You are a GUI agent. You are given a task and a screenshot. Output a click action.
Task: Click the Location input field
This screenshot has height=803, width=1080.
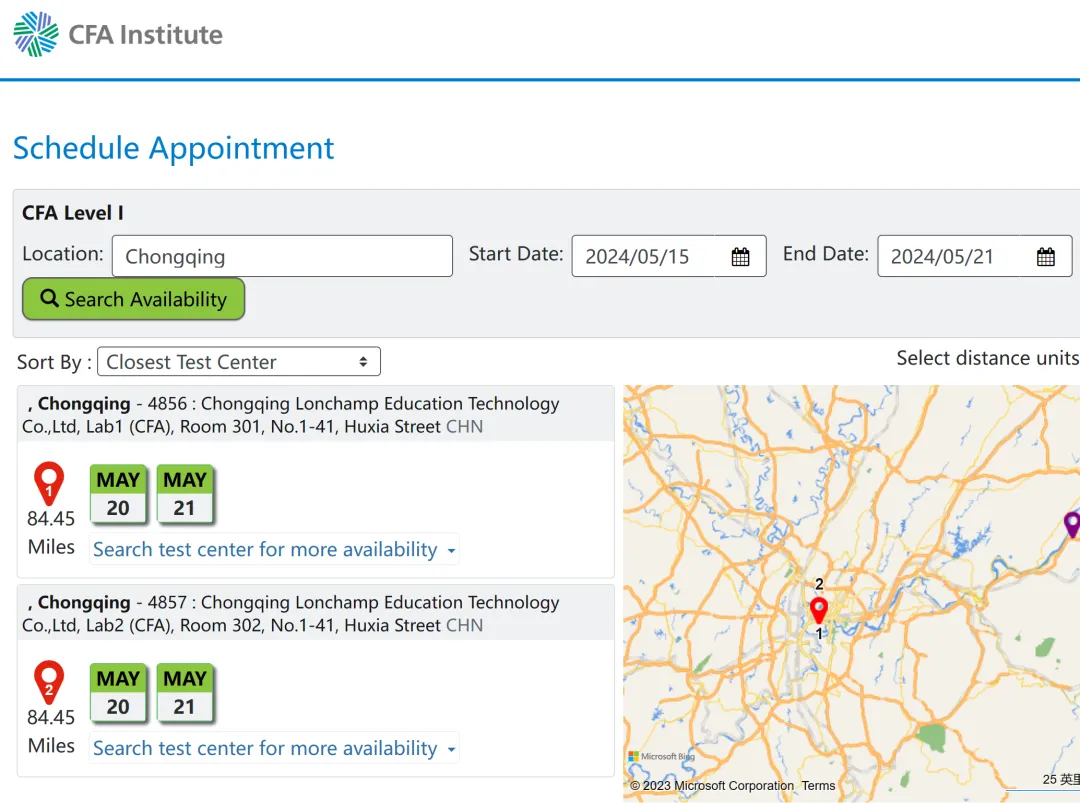pos(282,256)
